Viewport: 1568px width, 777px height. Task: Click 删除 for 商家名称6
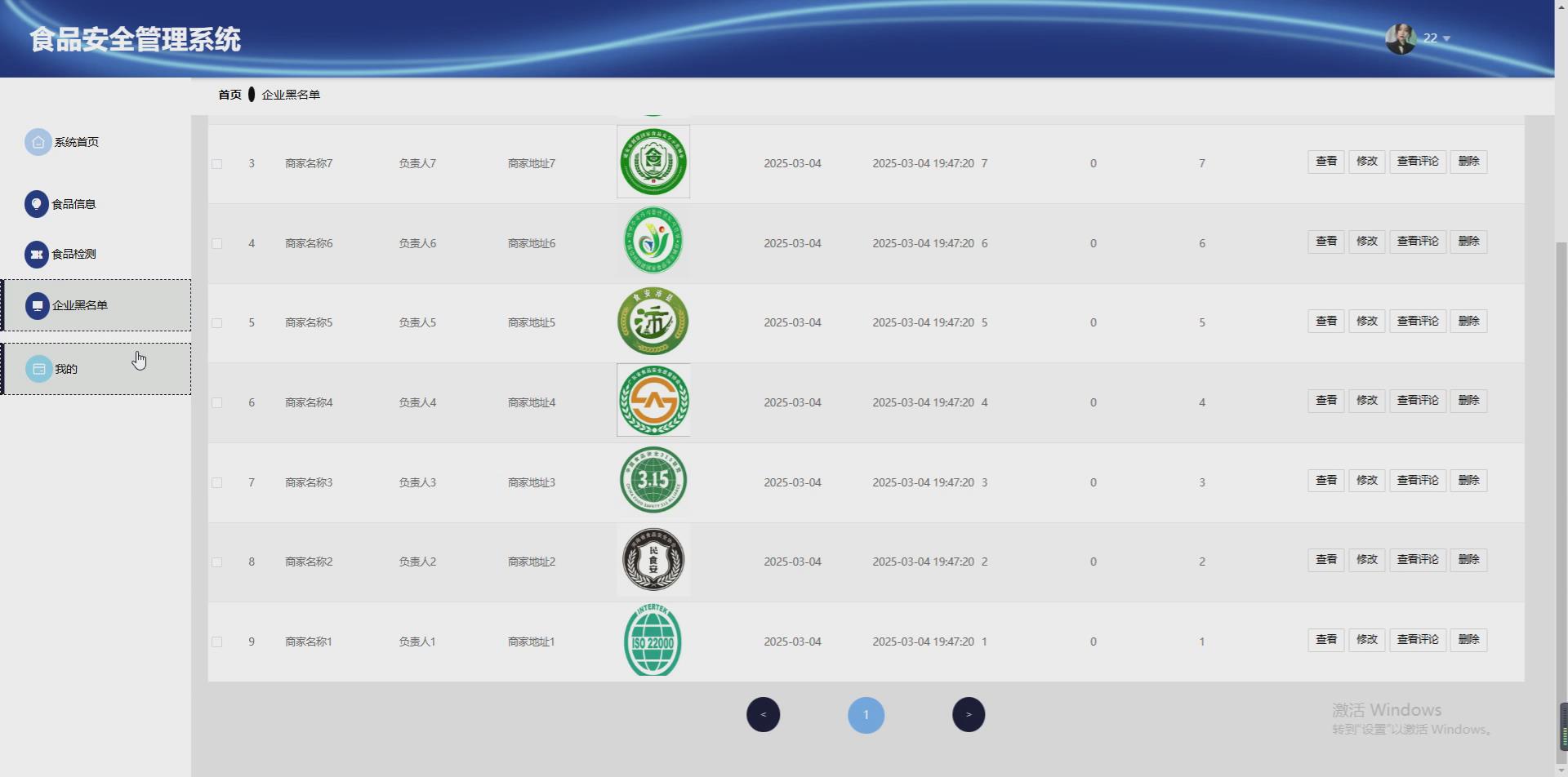pos(1468,242)
